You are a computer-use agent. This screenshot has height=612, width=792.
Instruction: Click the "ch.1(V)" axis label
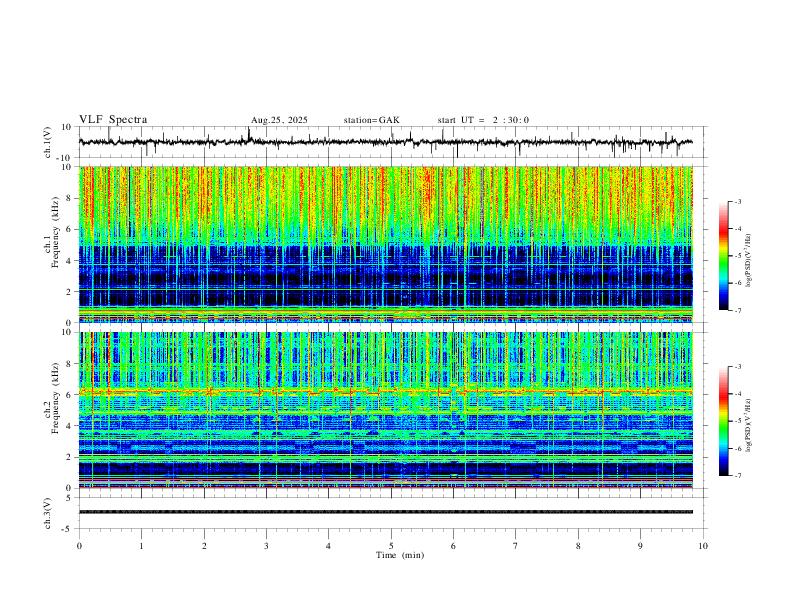click(x=48, y=142)
